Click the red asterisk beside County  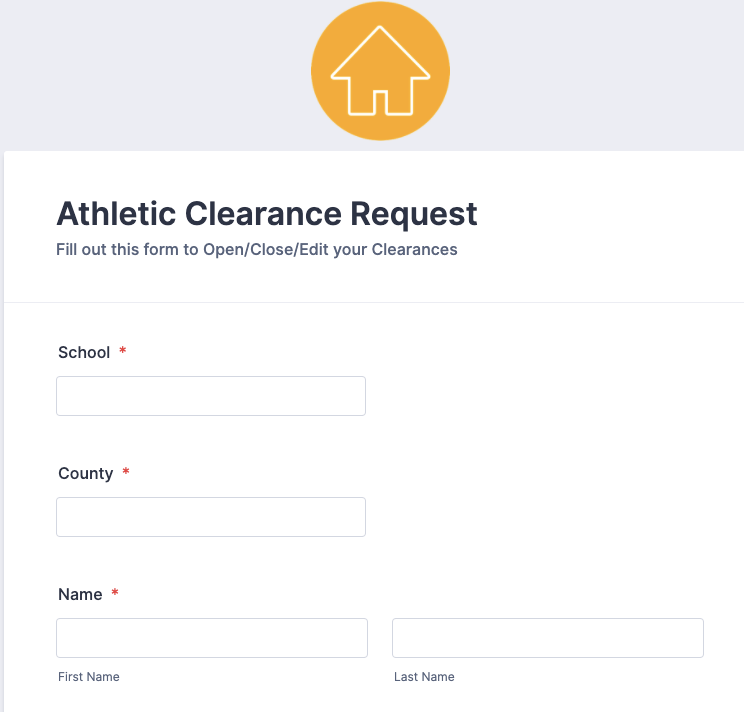pyautogui.click(x=126, y=472)
